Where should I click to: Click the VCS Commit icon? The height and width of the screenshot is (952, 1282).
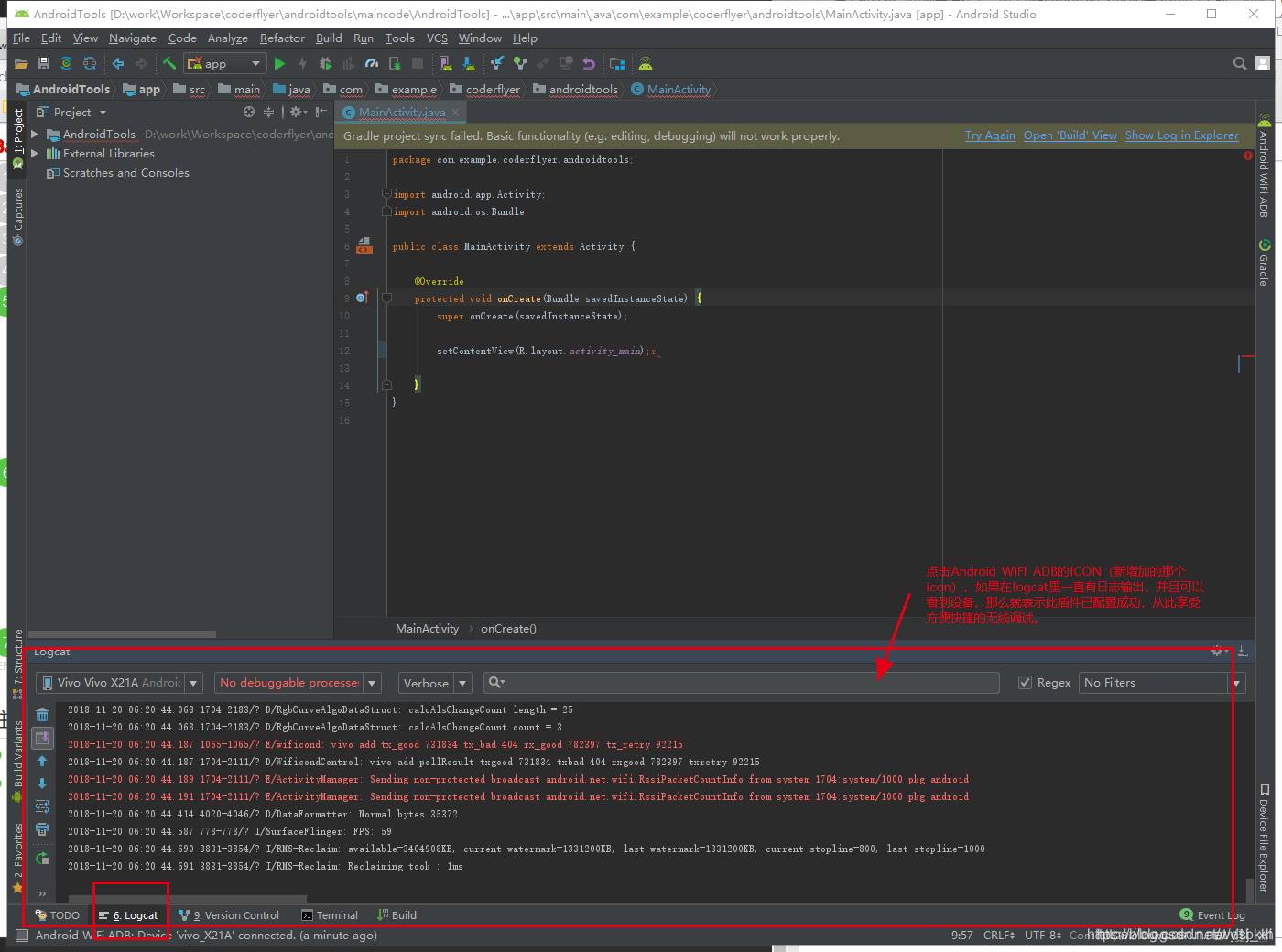(x=520, y=64)
